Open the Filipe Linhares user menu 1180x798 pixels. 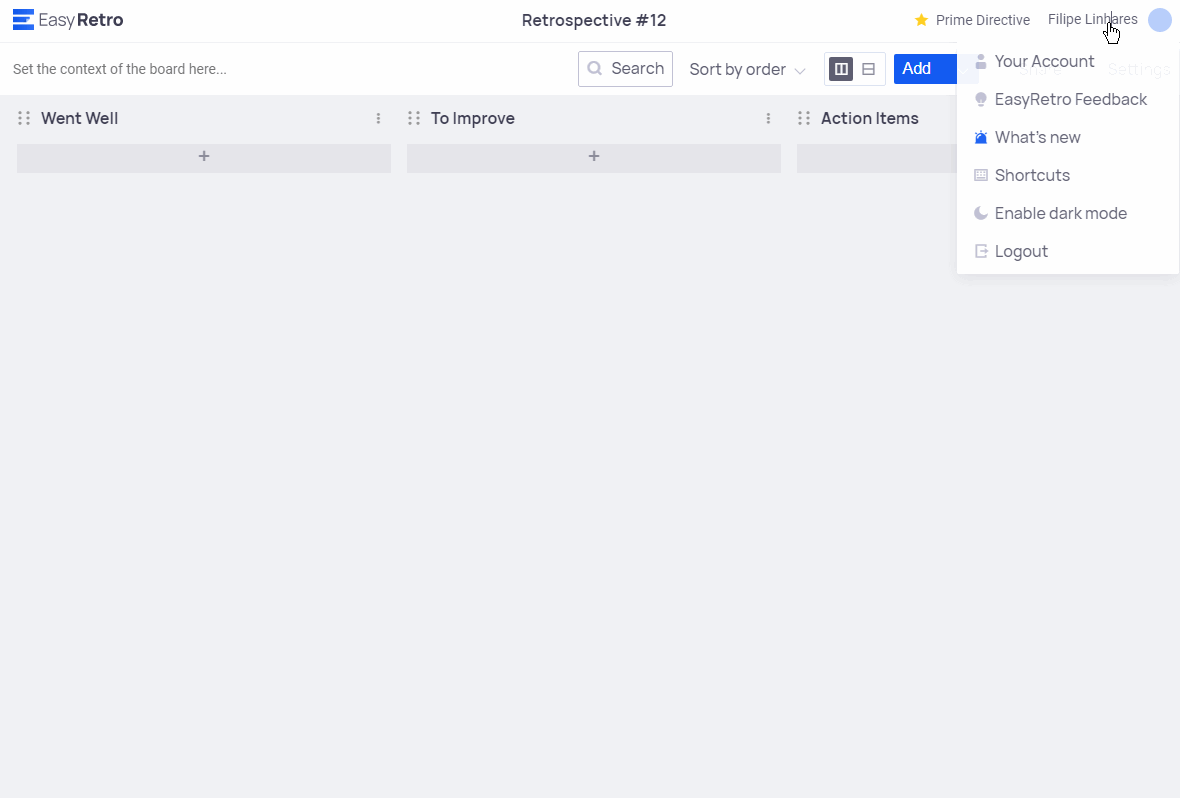click(x=1092, y=20)
